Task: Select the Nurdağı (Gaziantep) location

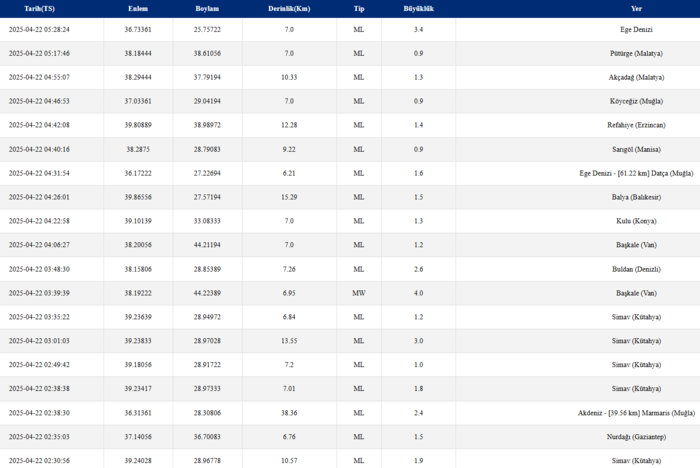Action: pyautogui.click(x=636, y=437)
